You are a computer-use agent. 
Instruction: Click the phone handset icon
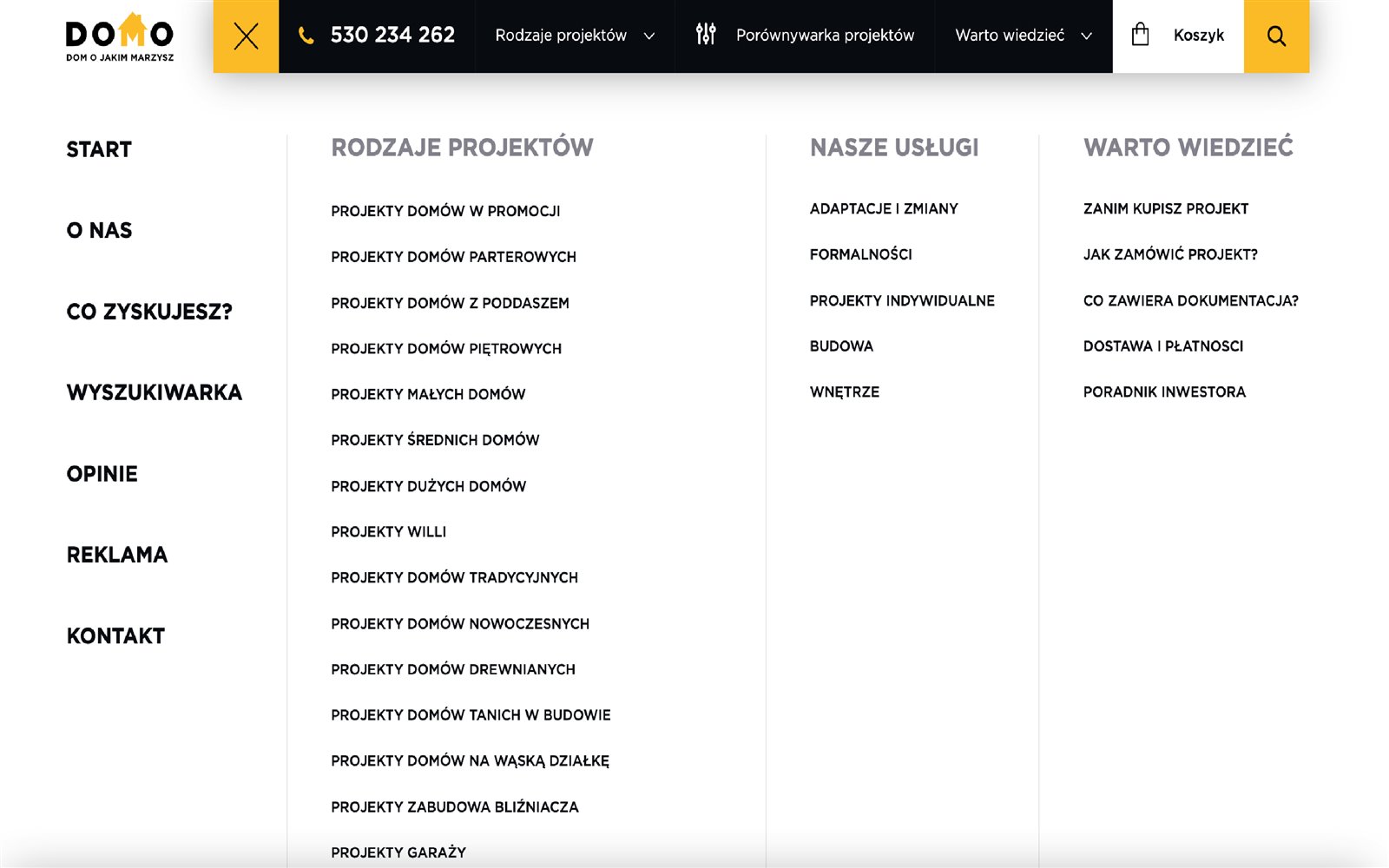tap(306, 36)
